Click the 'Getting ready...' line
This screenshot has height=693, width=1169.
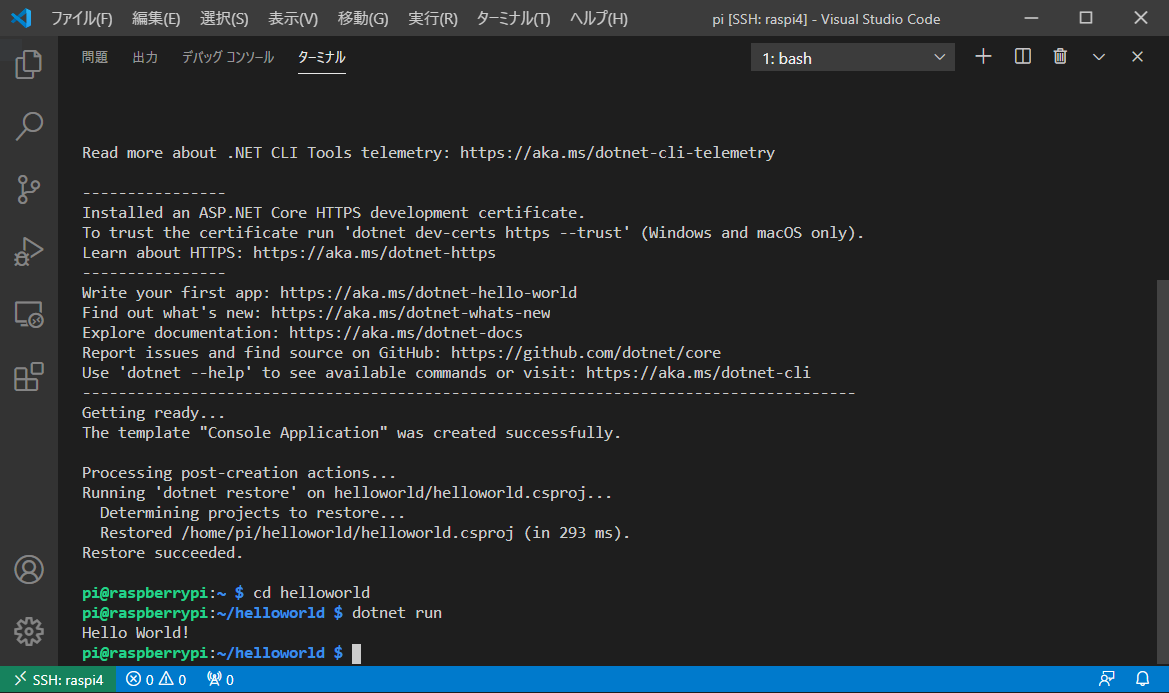click(x=154, y=413)
